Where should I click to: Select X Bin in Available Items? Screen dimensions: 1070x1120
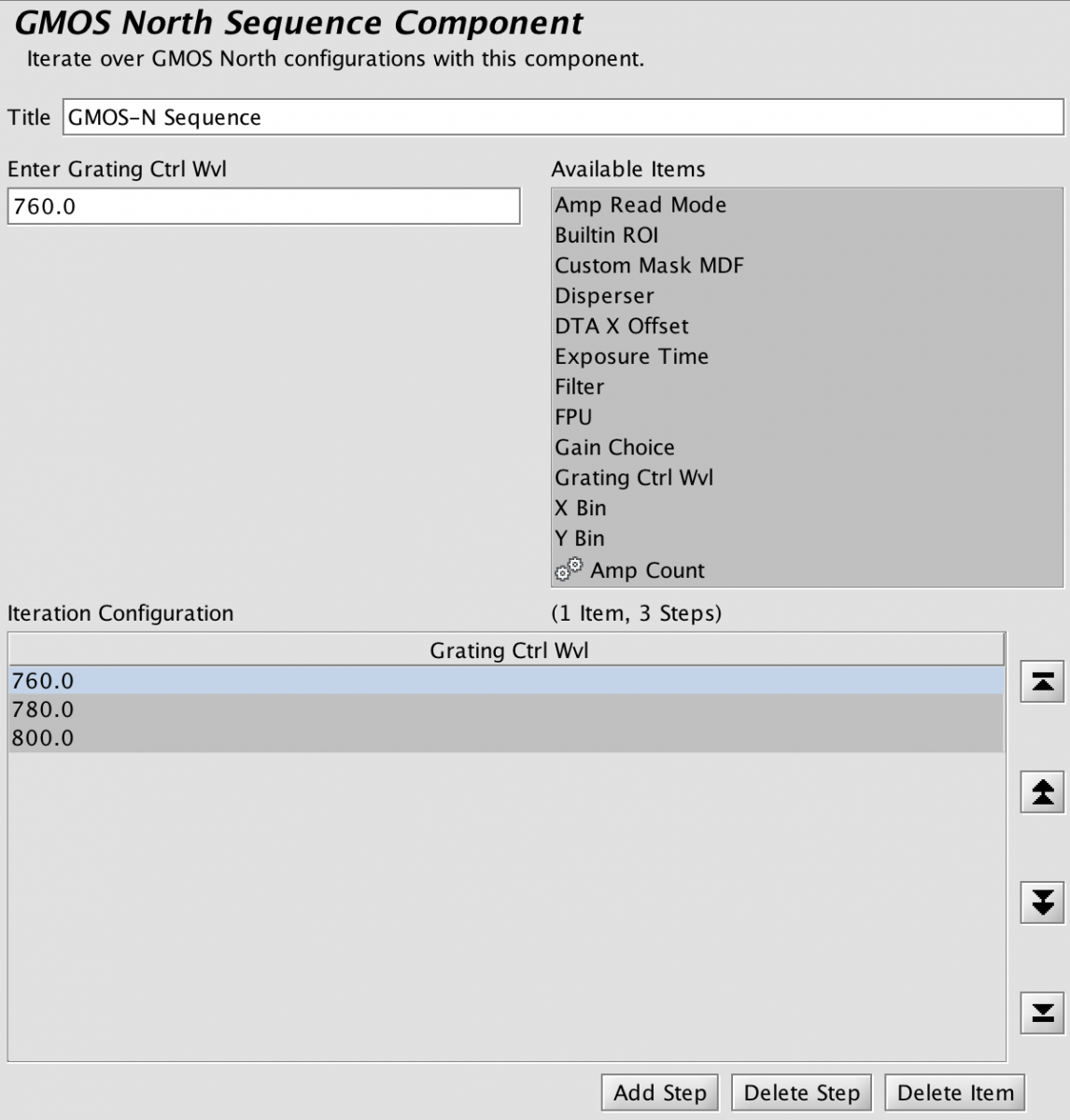pyautogui.click(x=807, y=508)
